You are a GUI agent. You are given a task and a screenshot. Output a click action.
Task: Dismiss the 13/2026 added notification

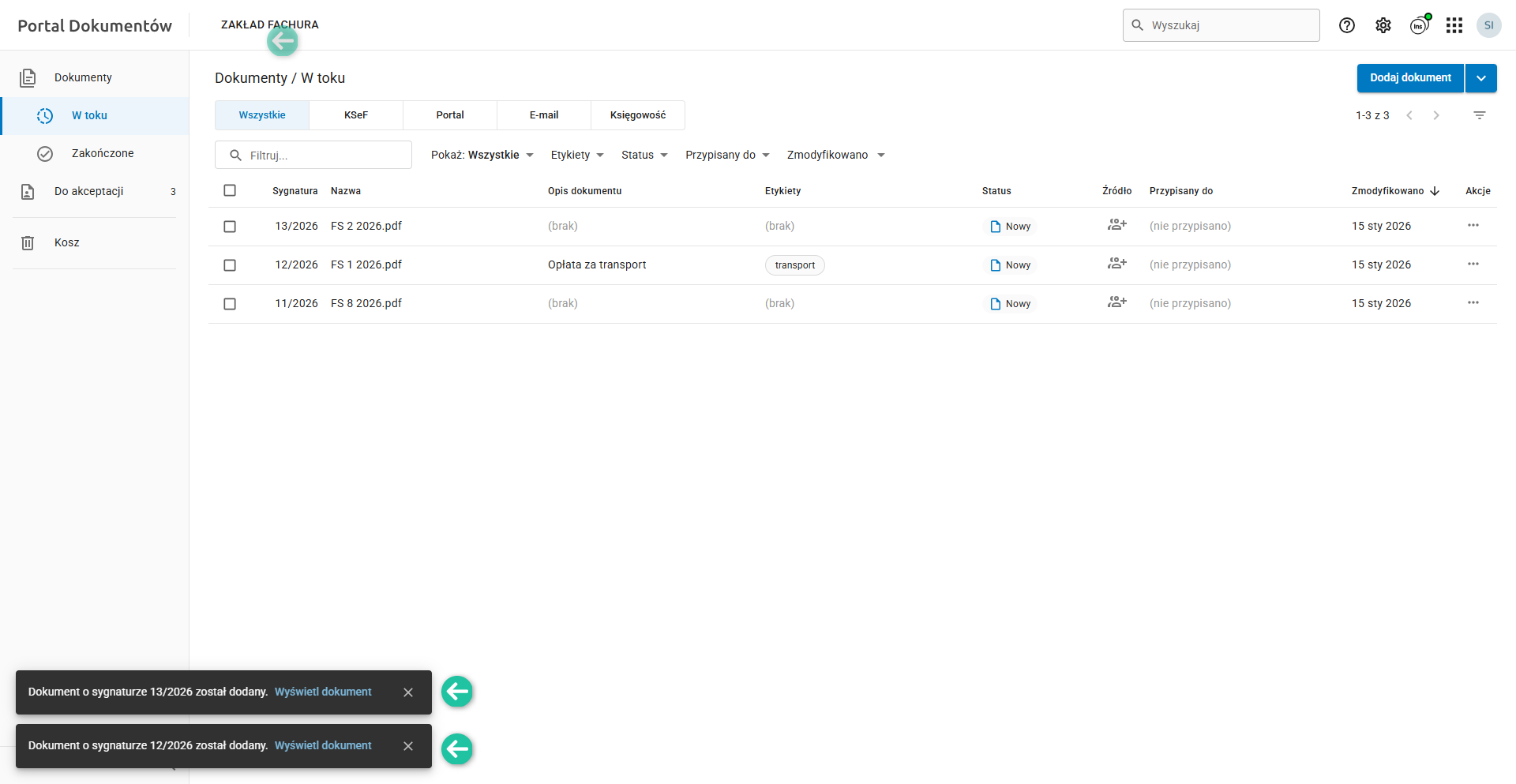click(x=408, y=692)
